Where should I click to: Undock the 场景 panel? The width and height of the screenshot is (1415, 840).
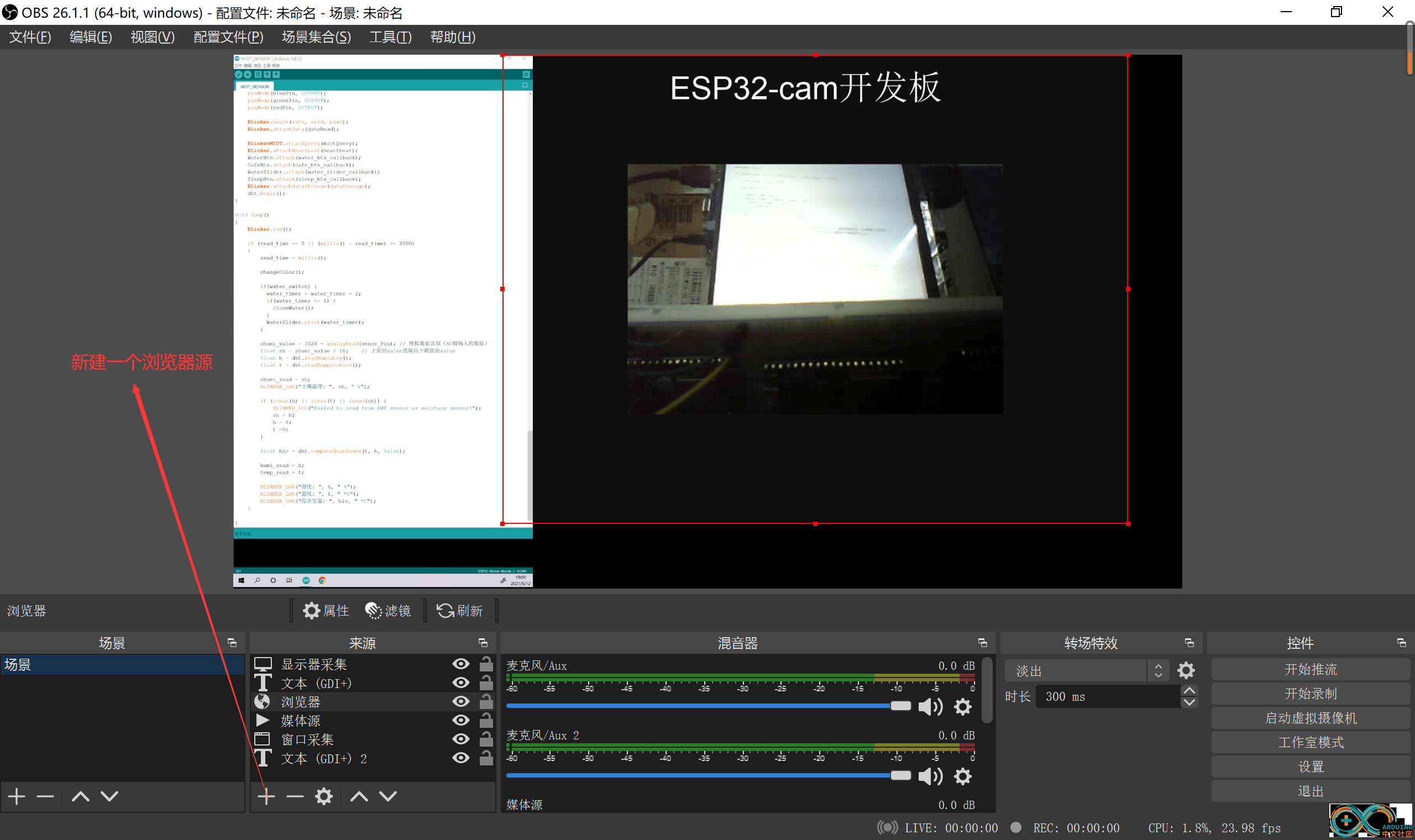[x=232, y=643]
